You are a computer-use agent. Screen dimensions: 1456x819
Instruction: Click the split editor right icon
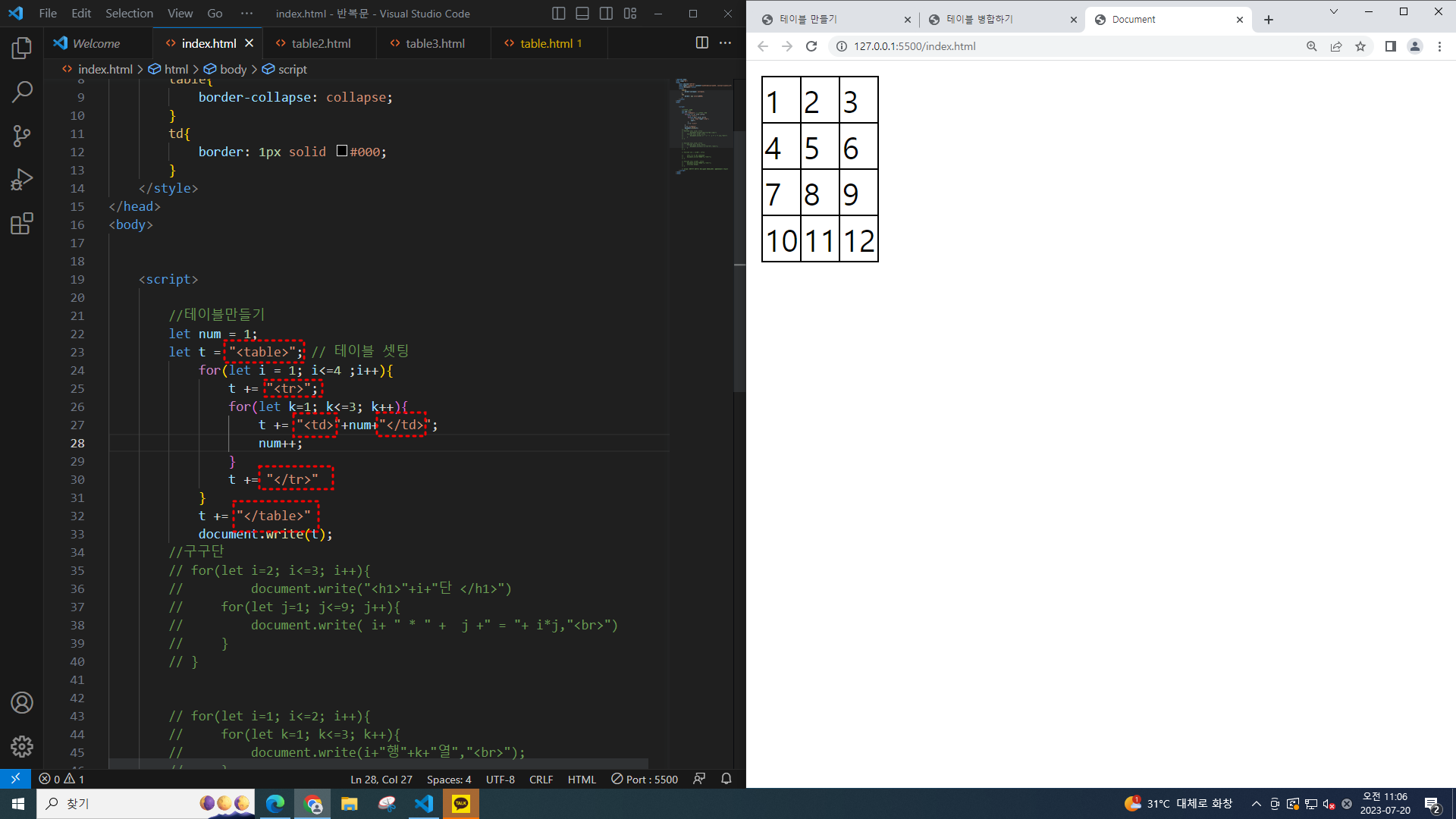click(701, 43)
